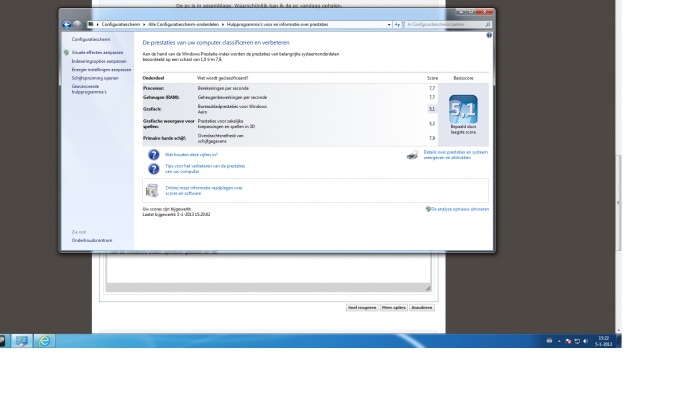Open 'Details over prestaties en systeem weergeven' link

coord(456,155)
